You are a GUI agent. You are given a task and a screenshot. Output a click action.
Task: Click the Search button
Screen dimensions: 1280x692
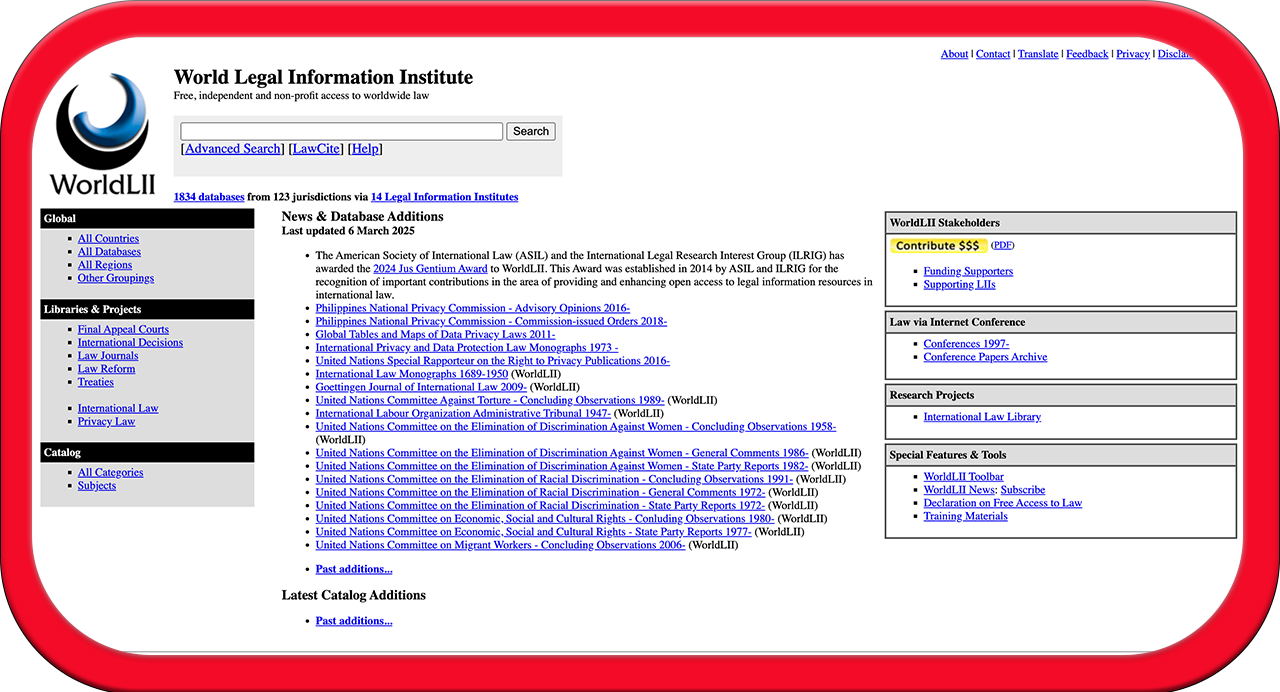tap(531, 132)
